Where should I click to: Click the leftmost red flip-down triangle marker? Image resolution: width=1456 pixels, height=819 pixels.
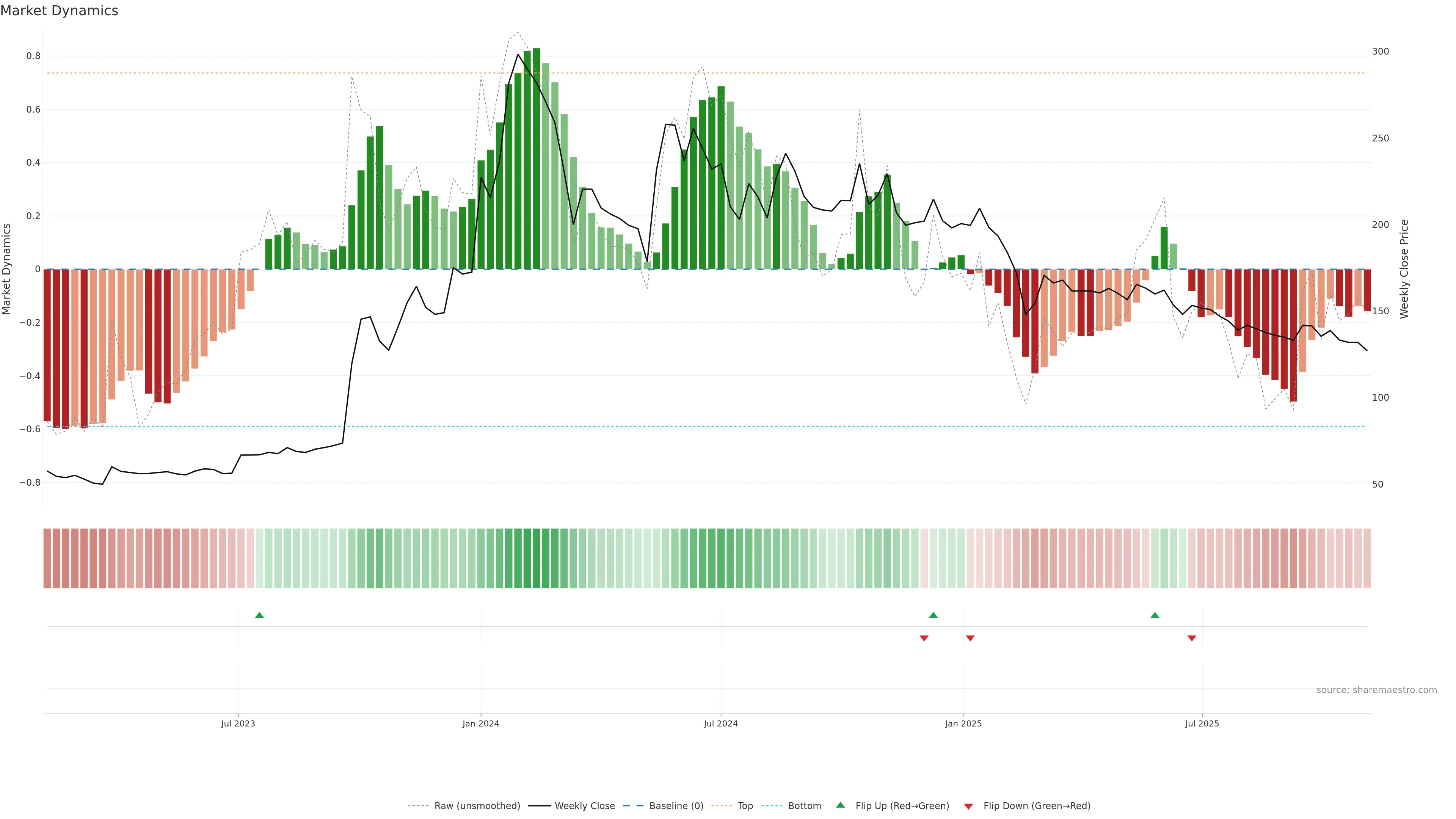click(924, 638)
